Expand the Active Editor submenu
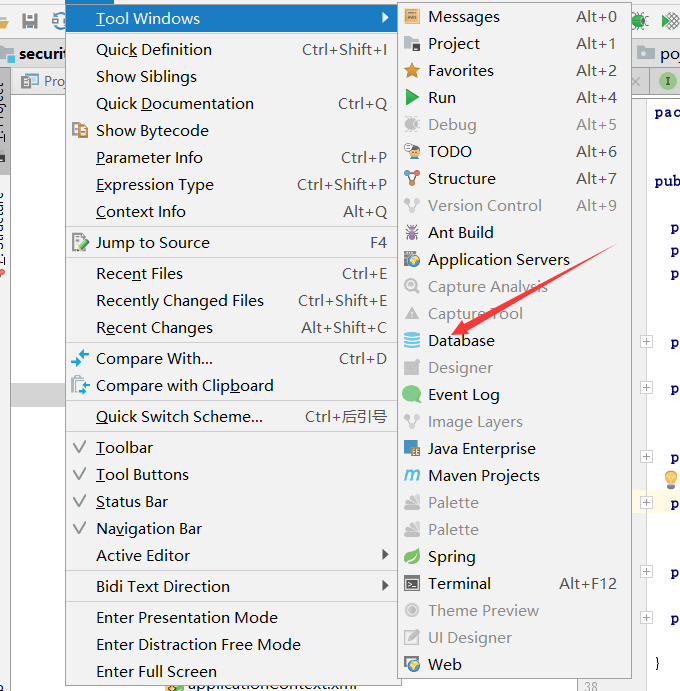The width and height of the screenshot is (680, 691). [x=231, y=555]
